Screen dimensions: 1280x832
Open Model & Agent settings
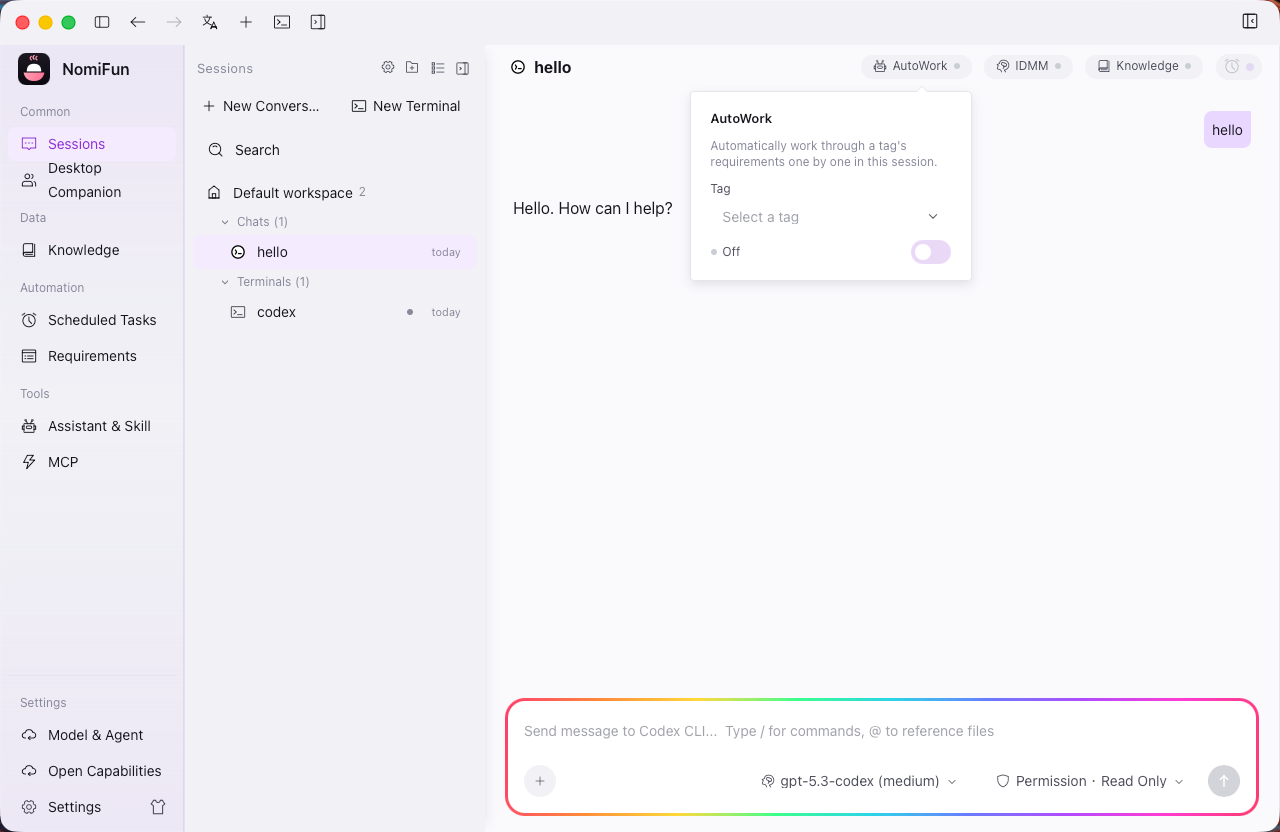tap(92, 735)
